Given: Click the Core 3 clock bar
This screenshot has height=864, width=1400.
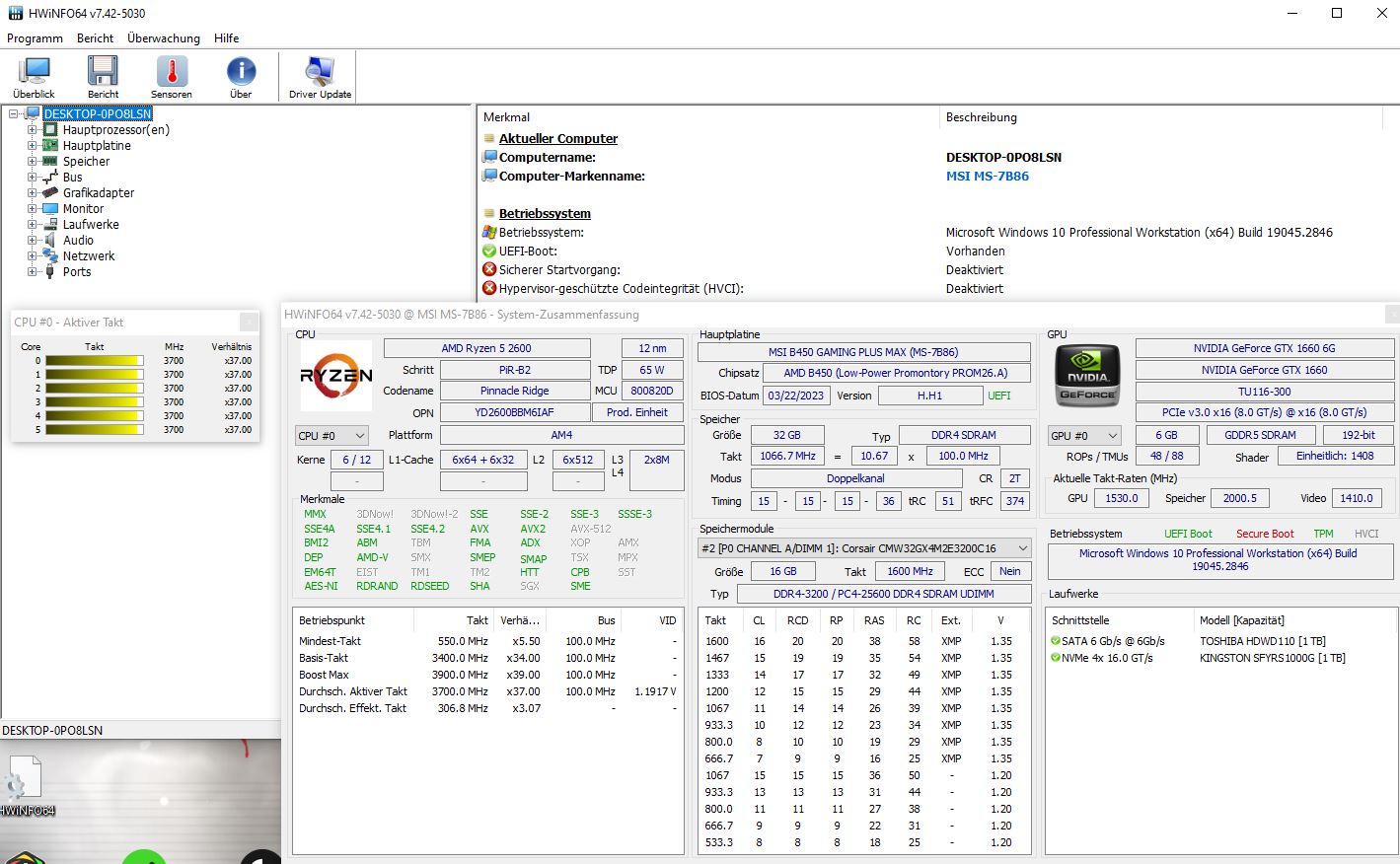Looking at the screenshot, I should pyautogui.click(x=94, y=402).
